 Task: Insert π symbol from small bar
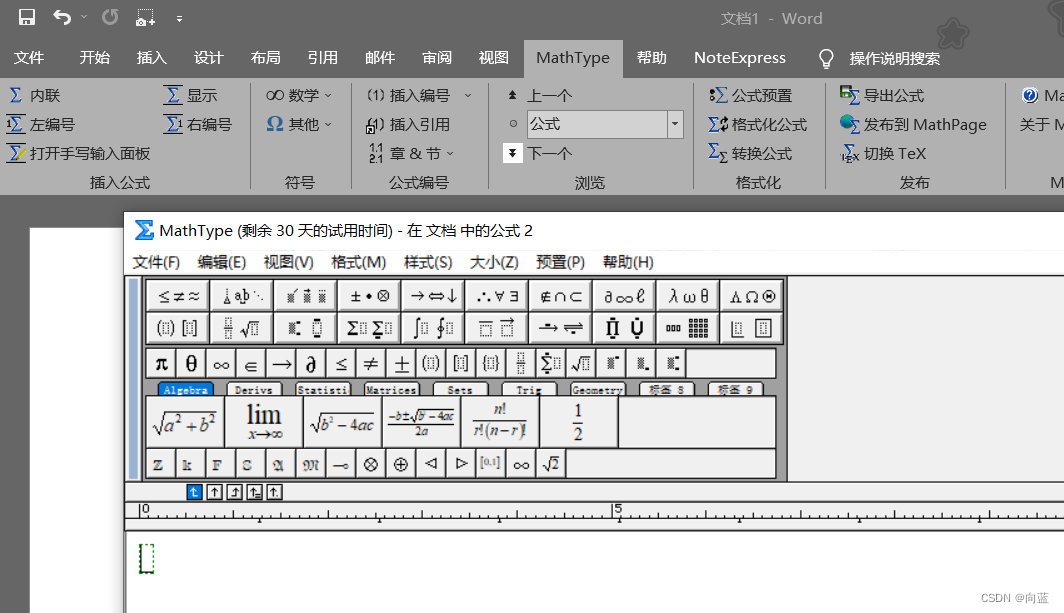pyautogui.click(x=162, y=364)
